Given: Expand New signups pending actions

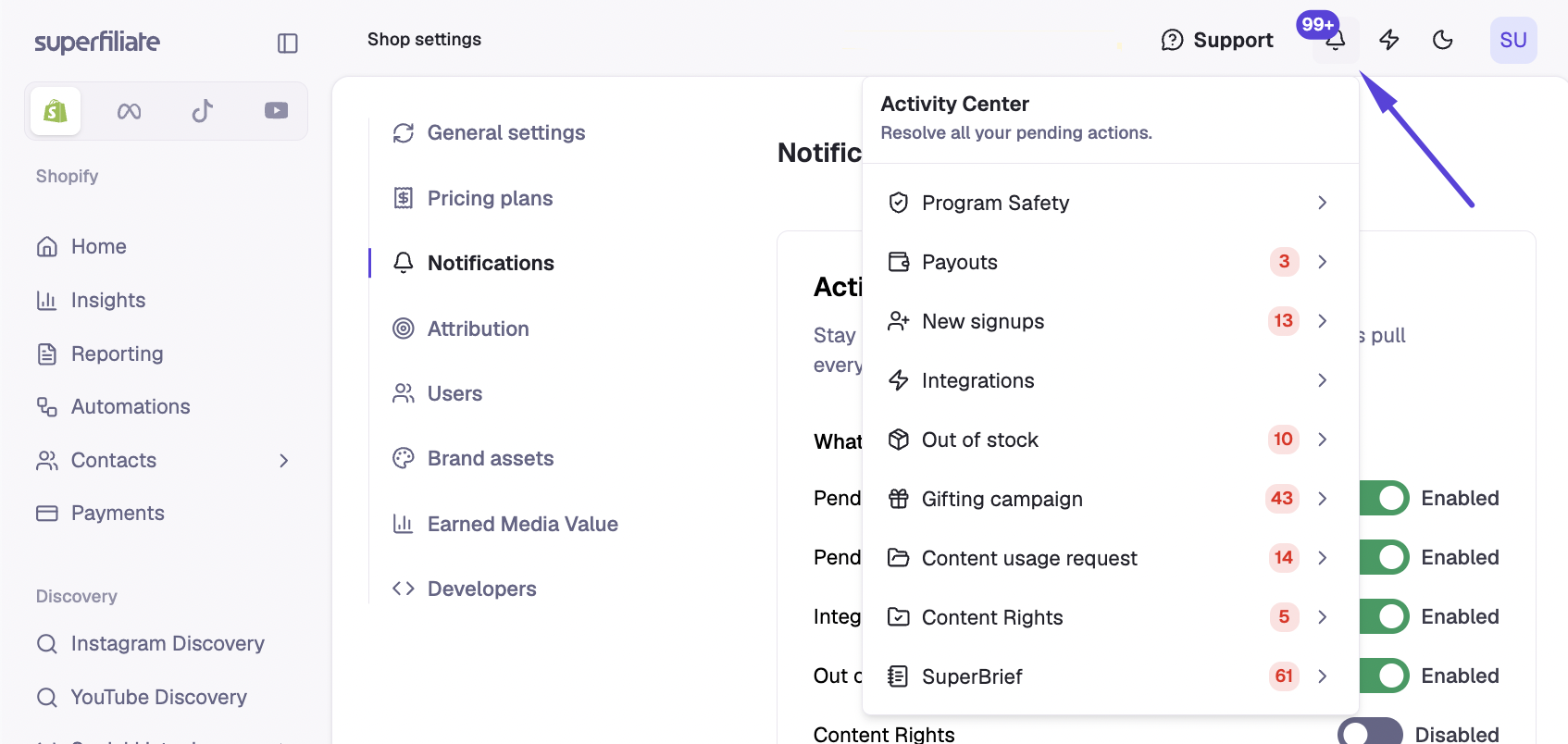Looking at the screenshot, I should pyautogui.click(x=1110, y=321).
